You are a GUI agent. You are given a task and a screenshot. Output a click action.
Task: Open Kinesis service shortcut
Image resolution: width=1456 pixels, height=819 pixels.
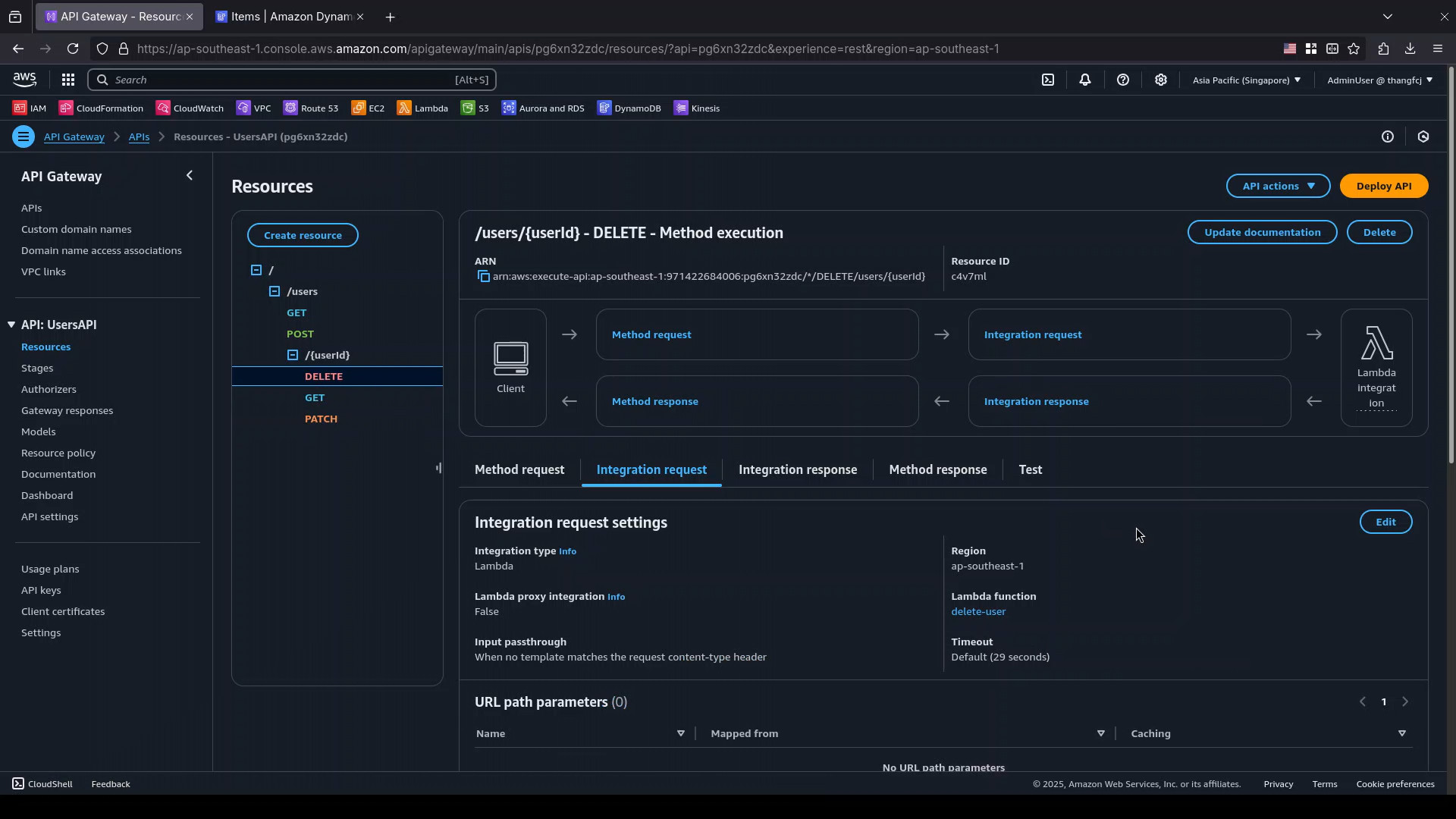click(697, 108)
